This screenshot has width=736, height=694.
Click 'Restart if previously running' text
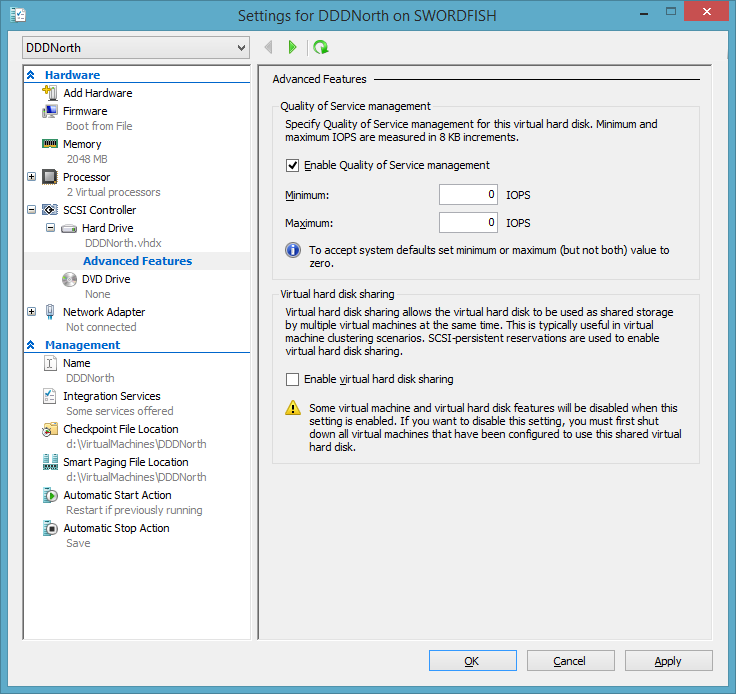pos(134,510)
